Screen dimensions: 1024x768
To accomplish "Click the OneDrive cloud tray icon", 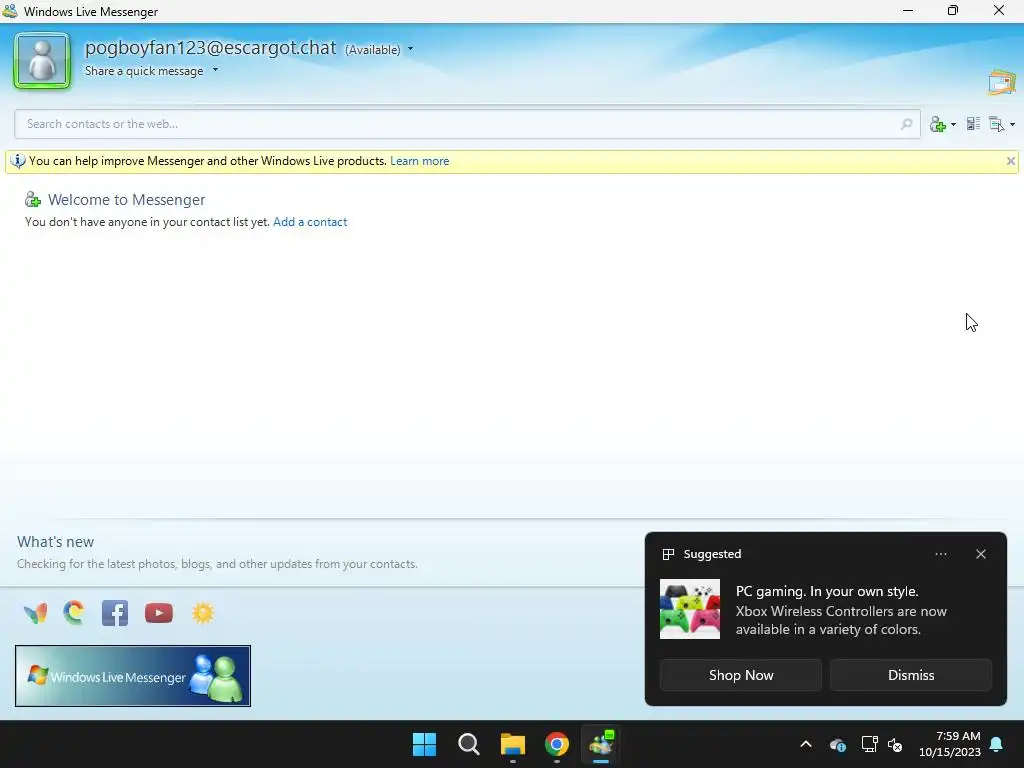I will (x=838, y=744).
